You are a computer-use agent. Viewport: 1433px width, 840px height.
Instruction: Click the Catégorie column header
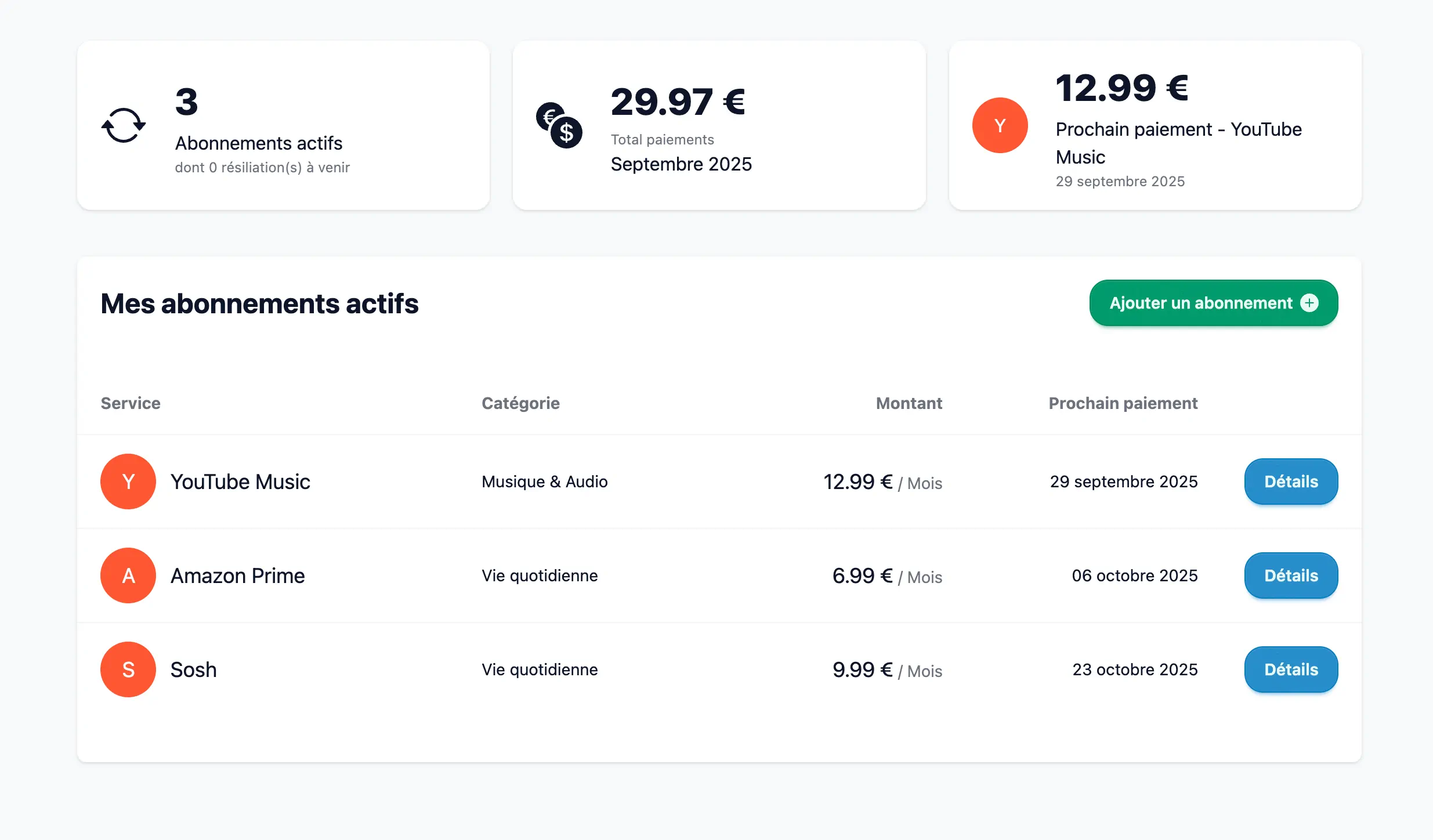pos(520,403)
